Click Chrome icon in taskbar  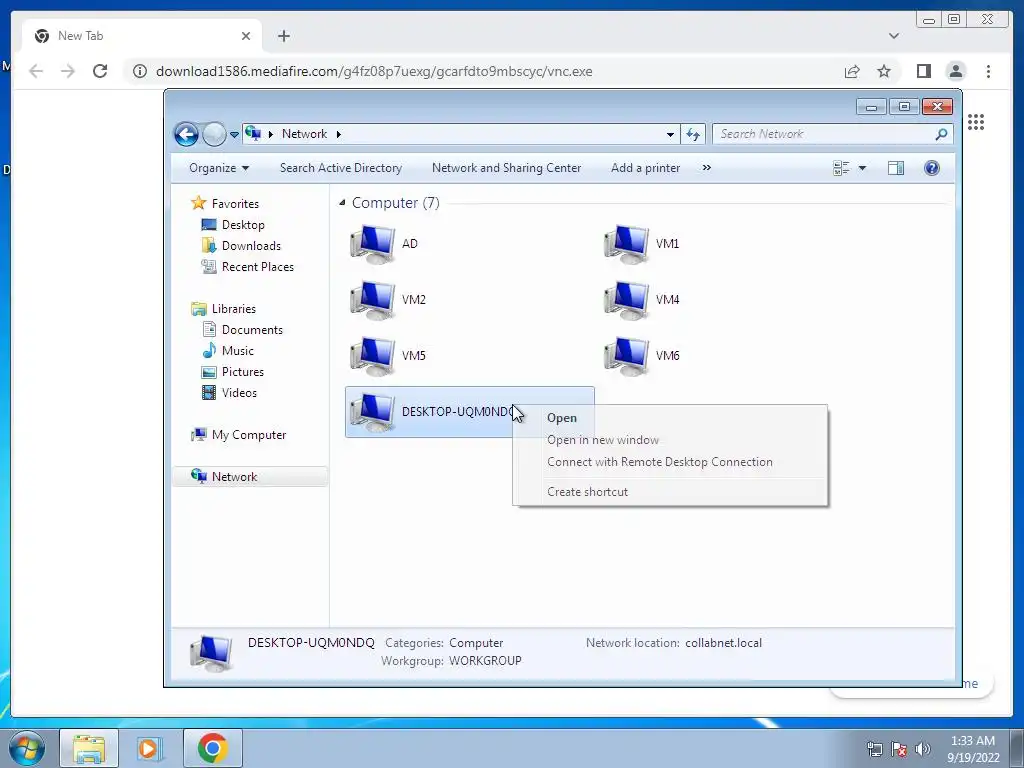pos(212,748)
